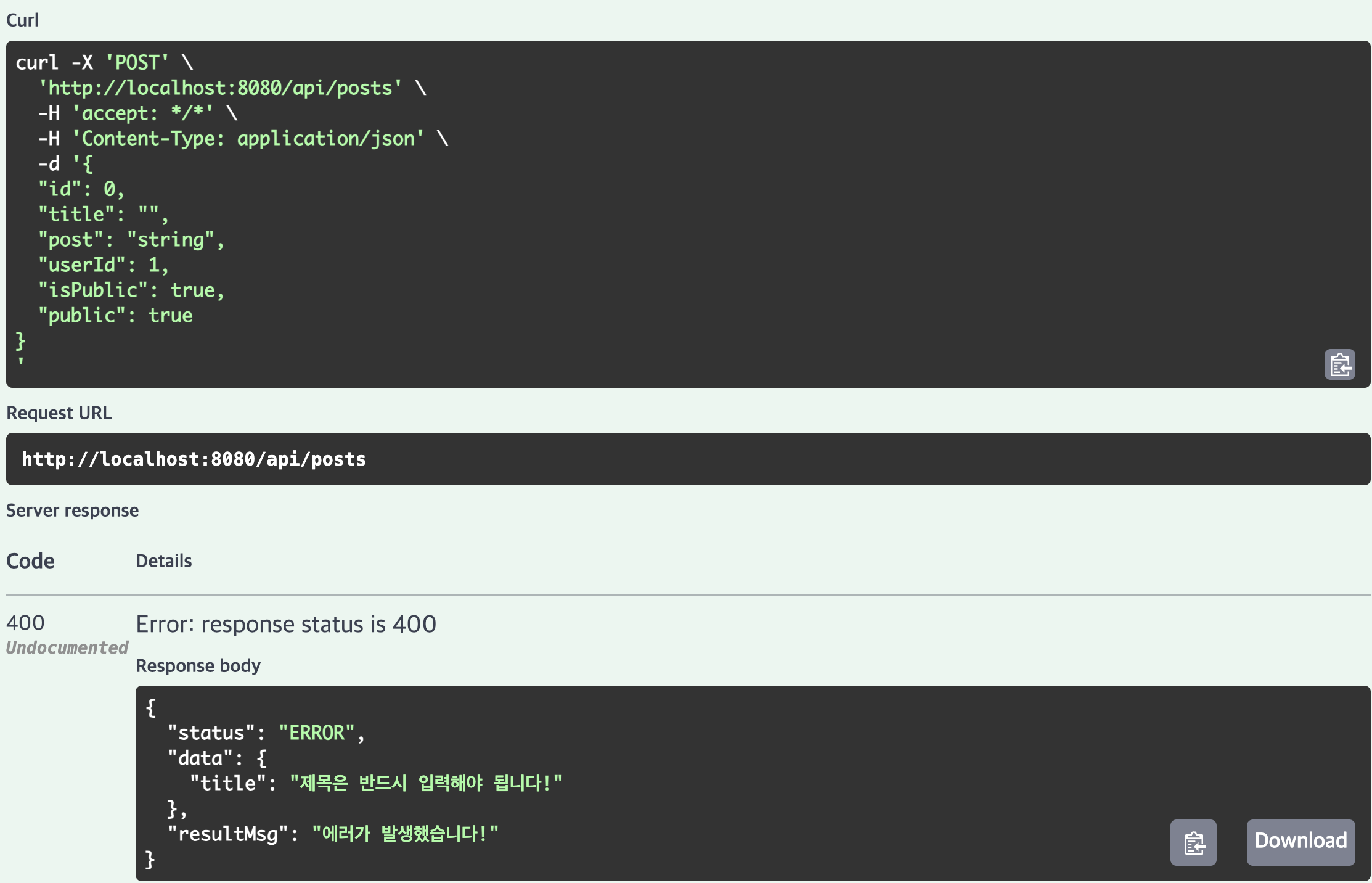Click the 400 status code
The width and height of the screenshot is (1372, 883).
(25, 623)
